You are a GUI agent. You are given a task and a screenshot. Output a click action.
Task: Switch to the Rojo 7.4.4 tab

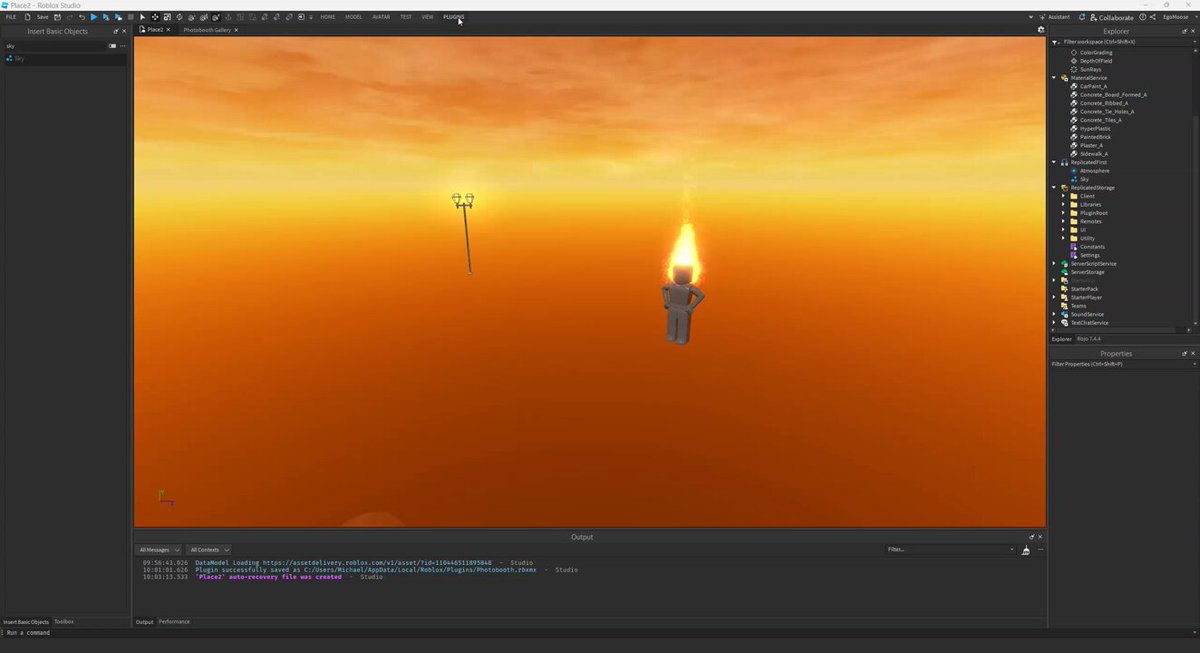[1091, 339]
